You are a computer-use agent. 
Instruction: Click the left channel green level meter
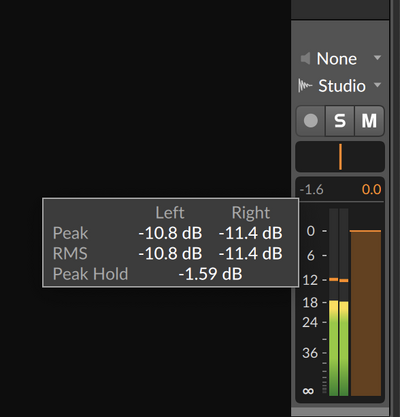click(333, 348)
